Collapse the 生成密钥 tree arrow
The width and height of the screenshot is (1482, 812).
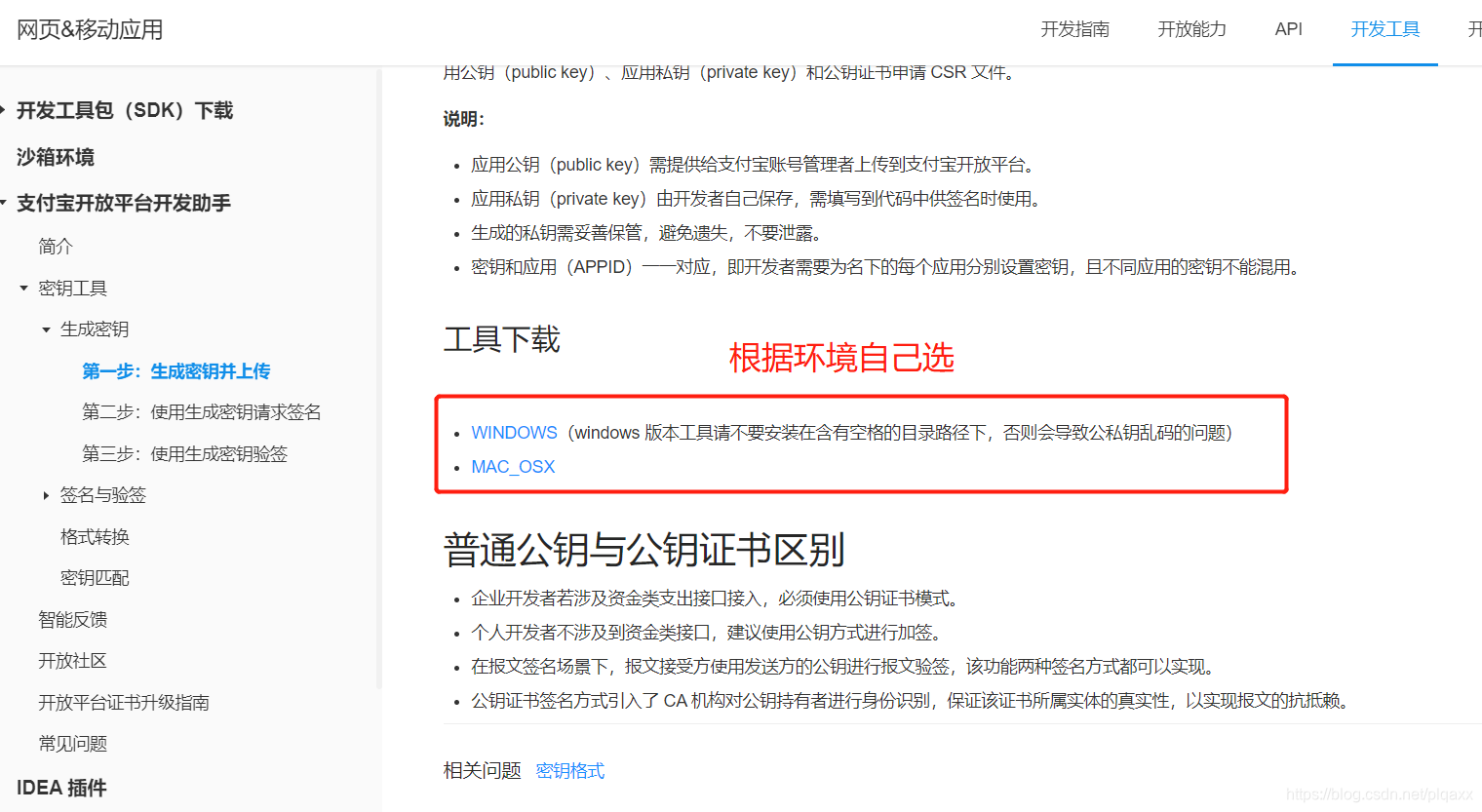point(46,329)
